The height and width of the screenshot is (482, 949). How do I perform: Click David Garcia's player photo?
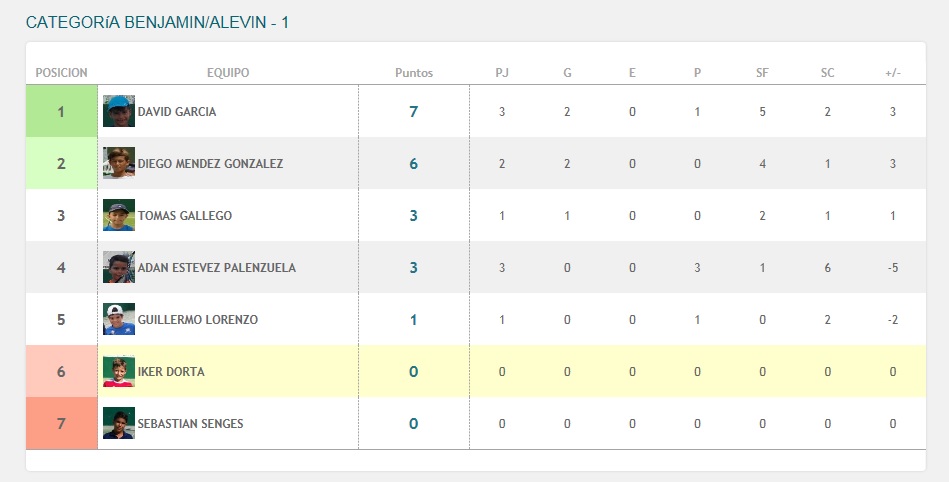click(x=119, y=111)
